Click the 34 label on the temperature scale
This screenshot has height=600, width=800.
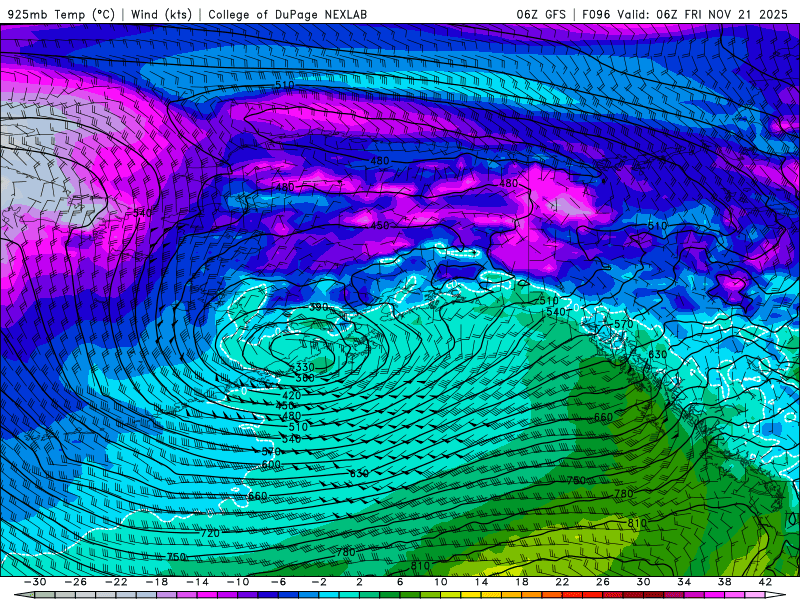click(x=684, y=582)
